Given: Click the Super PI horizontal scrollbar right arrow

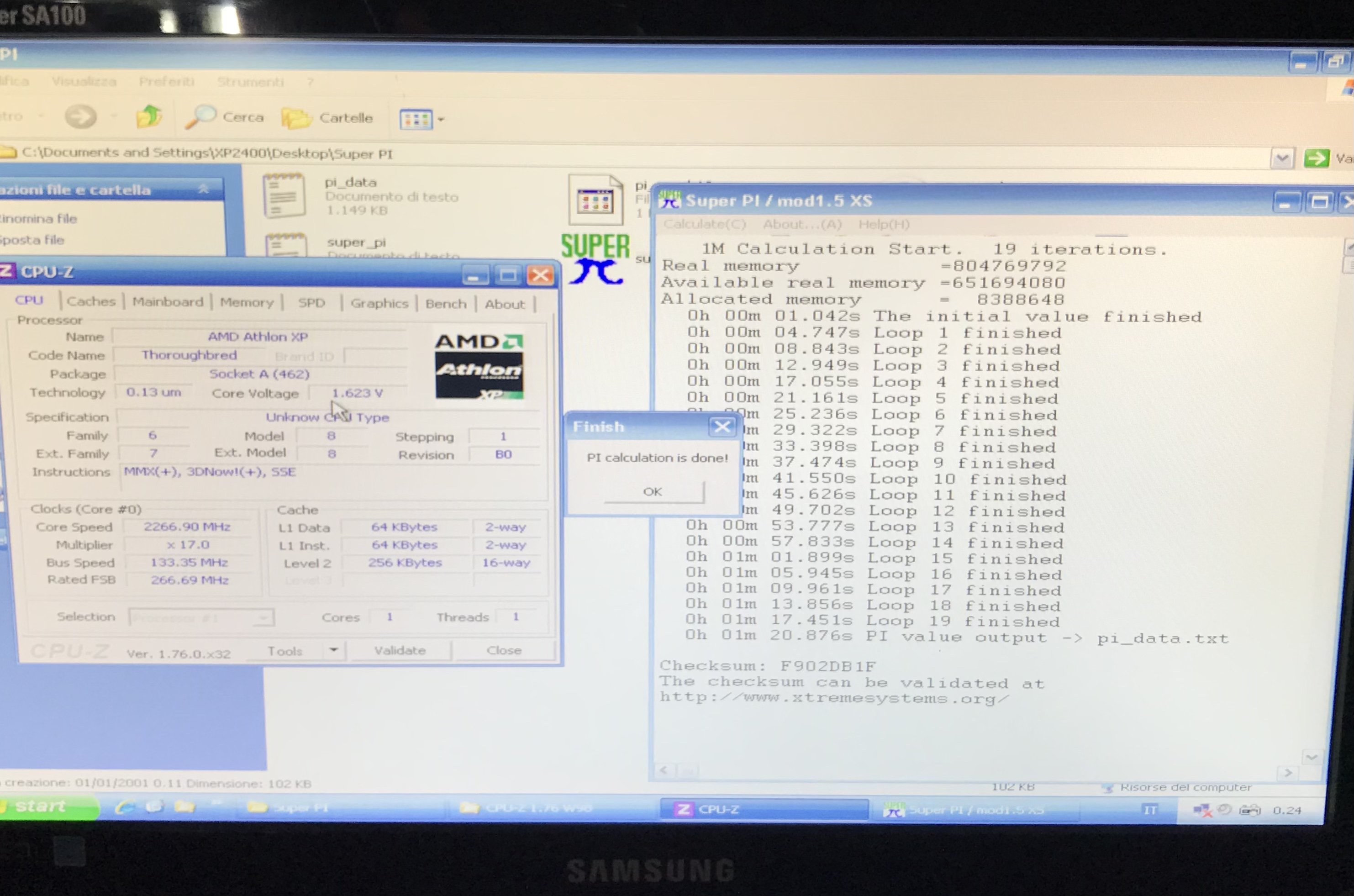Looking at the screenshot, I should [x=1288, y=773].
